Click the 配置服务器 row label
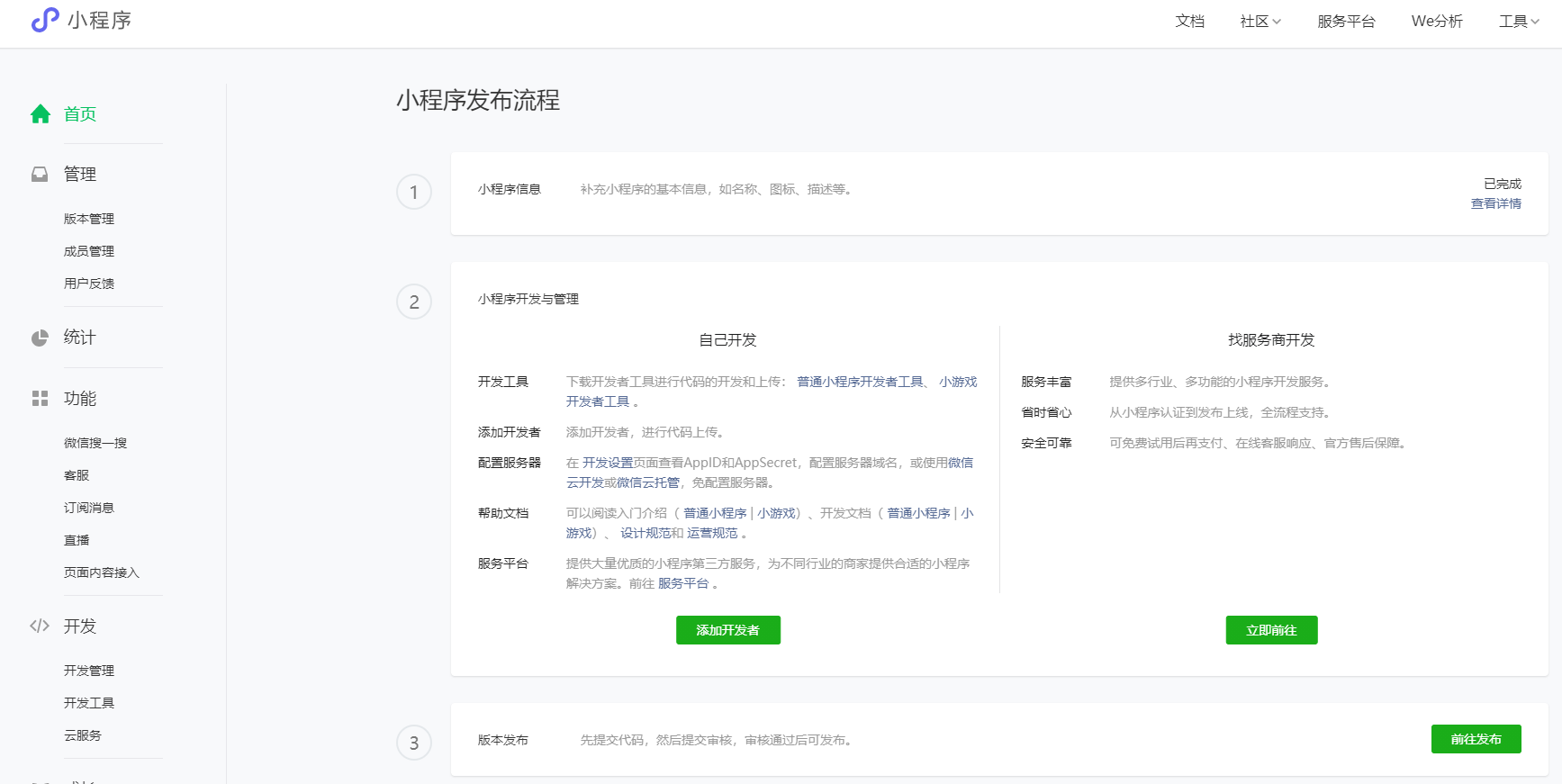 (x=510, y=463)
